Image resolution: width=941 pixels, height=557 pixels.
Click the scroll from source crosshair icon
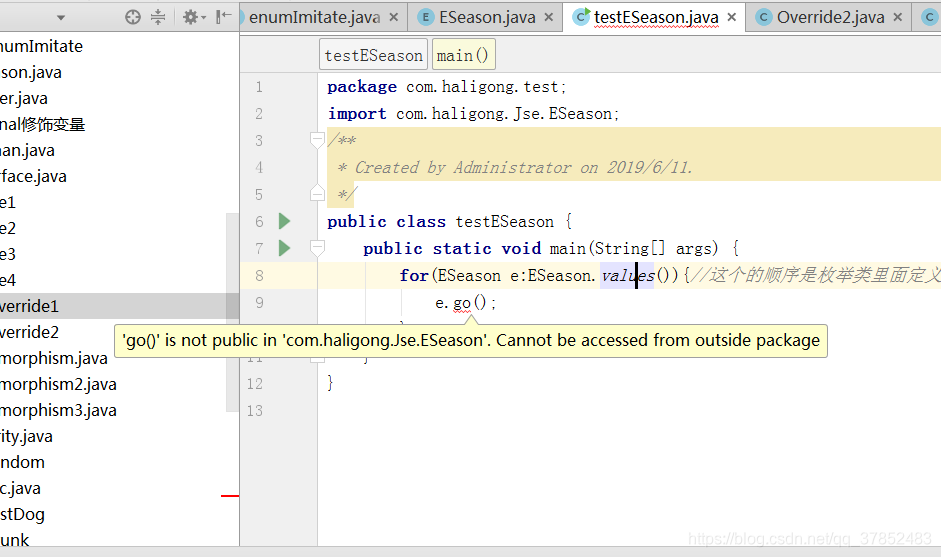(x=133, y=17)
